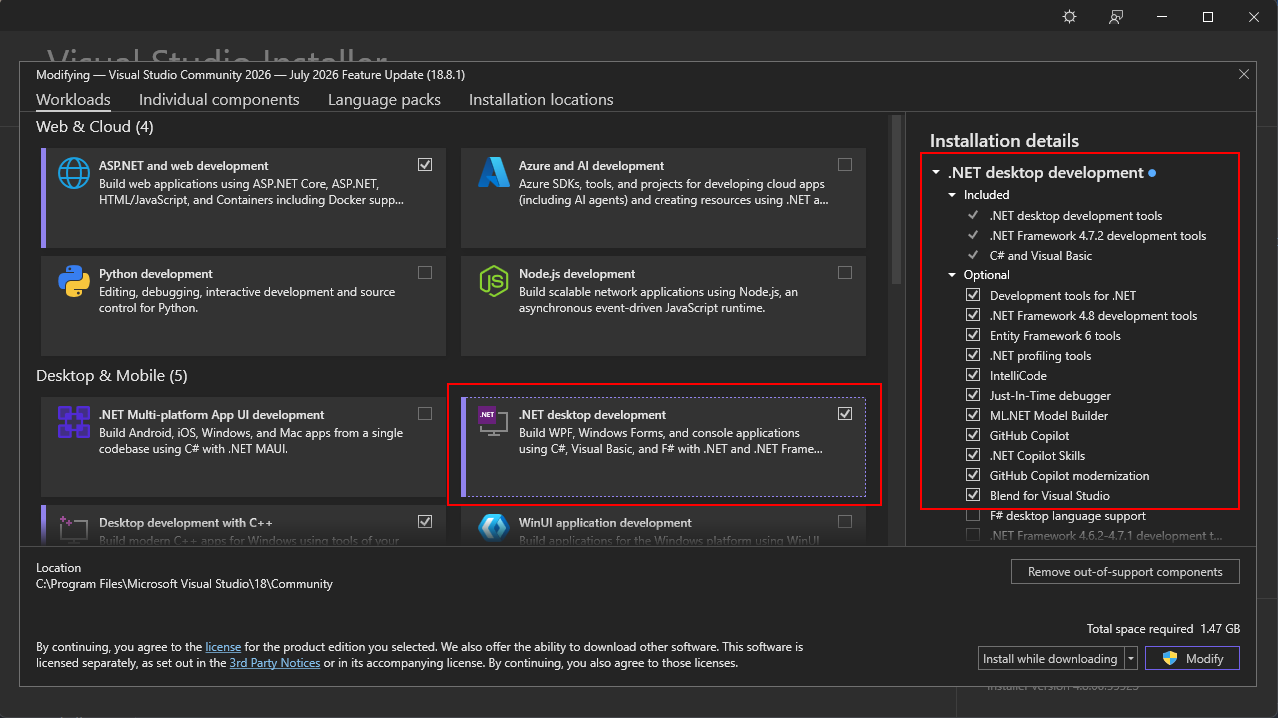Screen dimensions: 1278x718
Task: Switch to the Workloads tab
Action: 73,100
